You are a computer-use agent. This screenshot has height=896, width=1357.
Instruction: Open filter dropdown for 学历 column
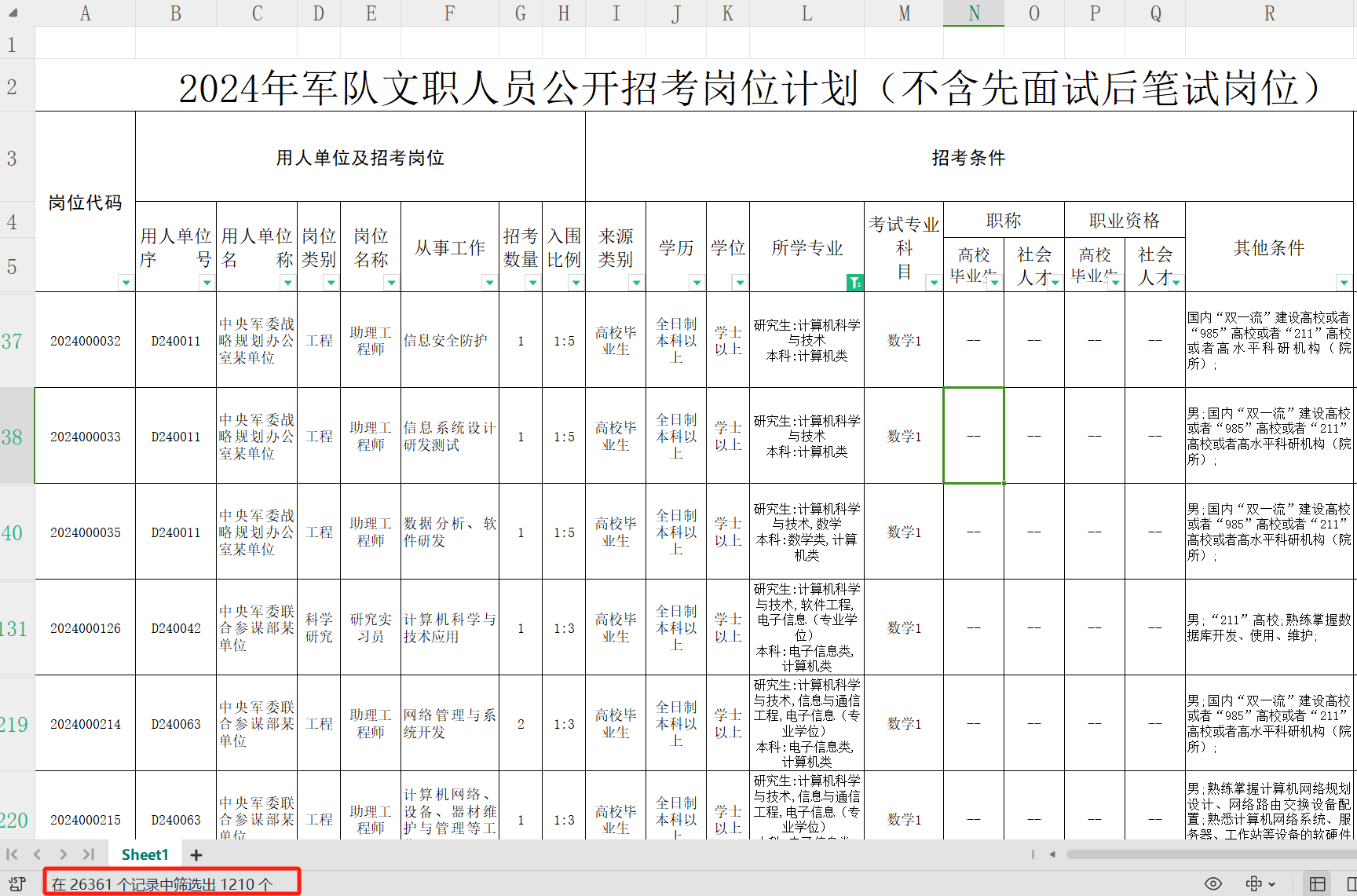coord(697,283)
